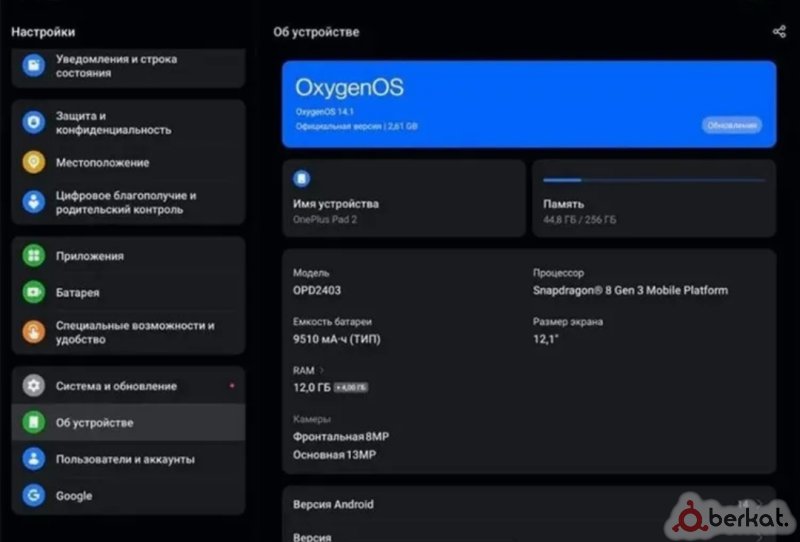Viewport: 800px width, 542px height.
Task: Tap the RAM expansion +4,00 ГБ badge
Action: (351, 388)
